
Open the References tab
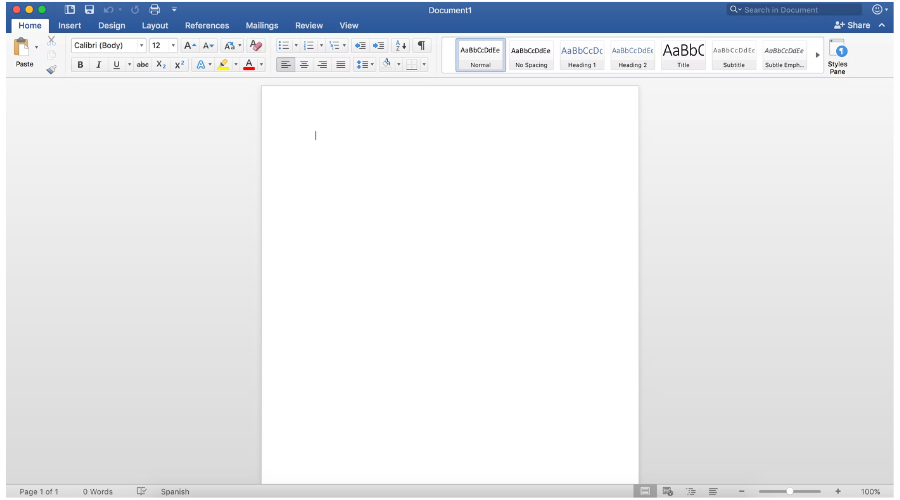pyautogui.click(x=206, y=25)
